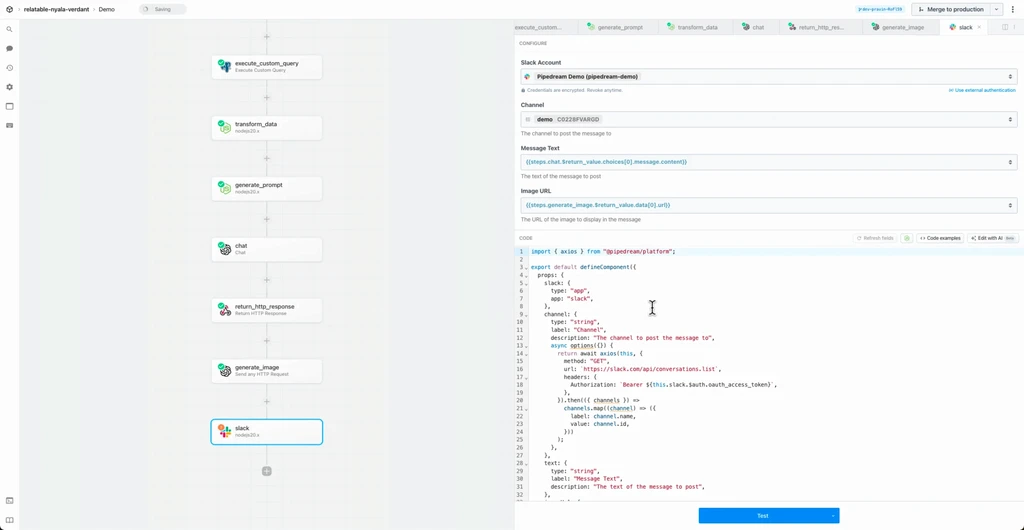This screenshot has width=1024, height=530.
Task: Open the Test button dropdown arrow
Action: tap(833, 516)
